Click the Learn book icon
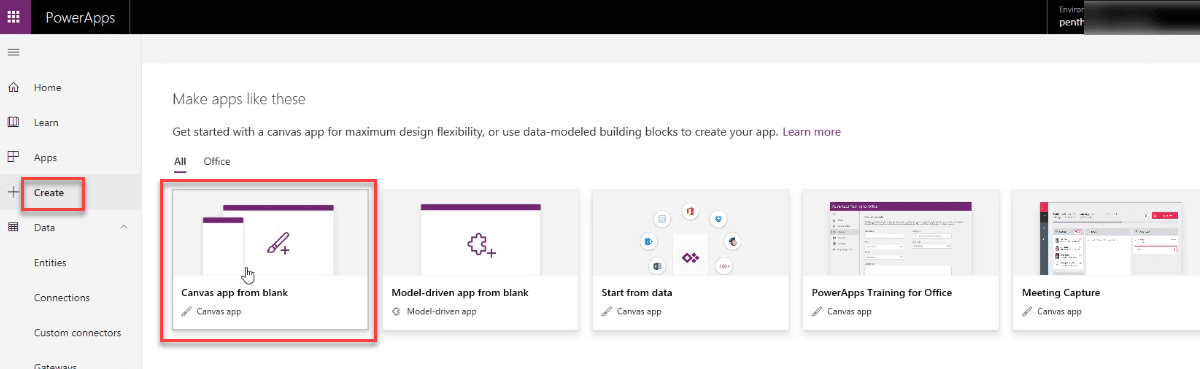The width and height of the screenshot is (1200, 369). [x=14, y=122]
